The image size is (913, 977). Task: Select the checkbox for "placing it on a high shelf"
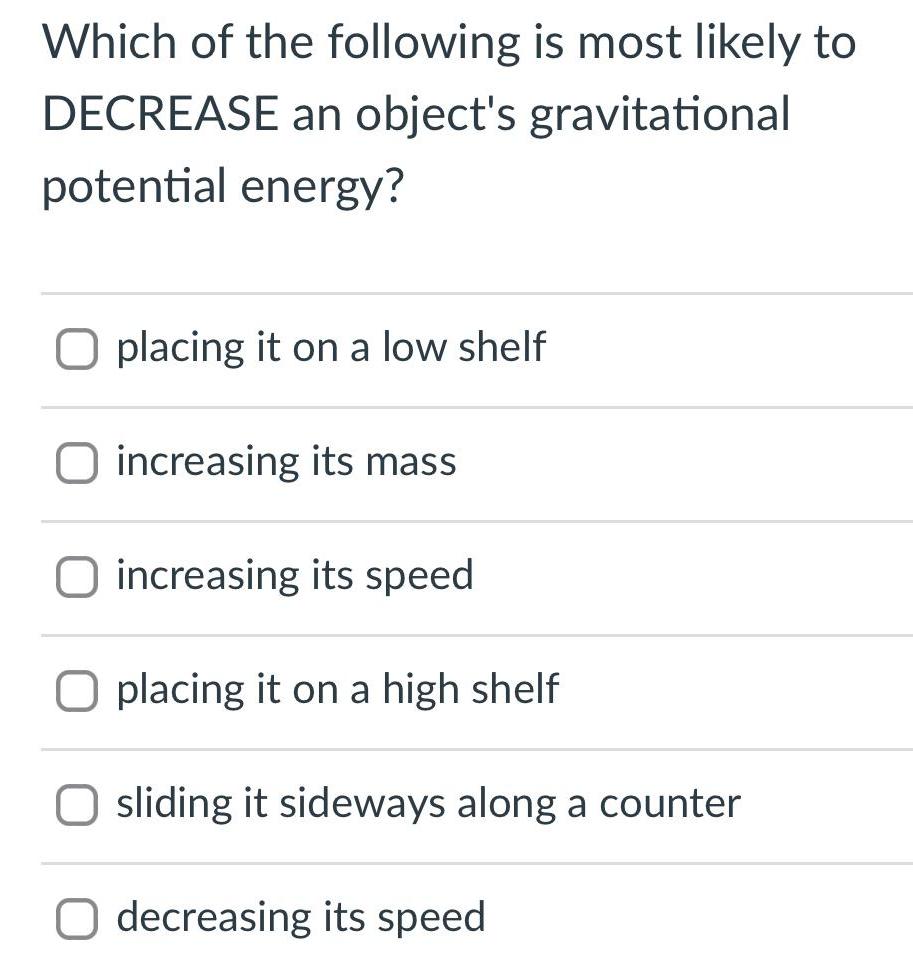click(x=76, y=691)
